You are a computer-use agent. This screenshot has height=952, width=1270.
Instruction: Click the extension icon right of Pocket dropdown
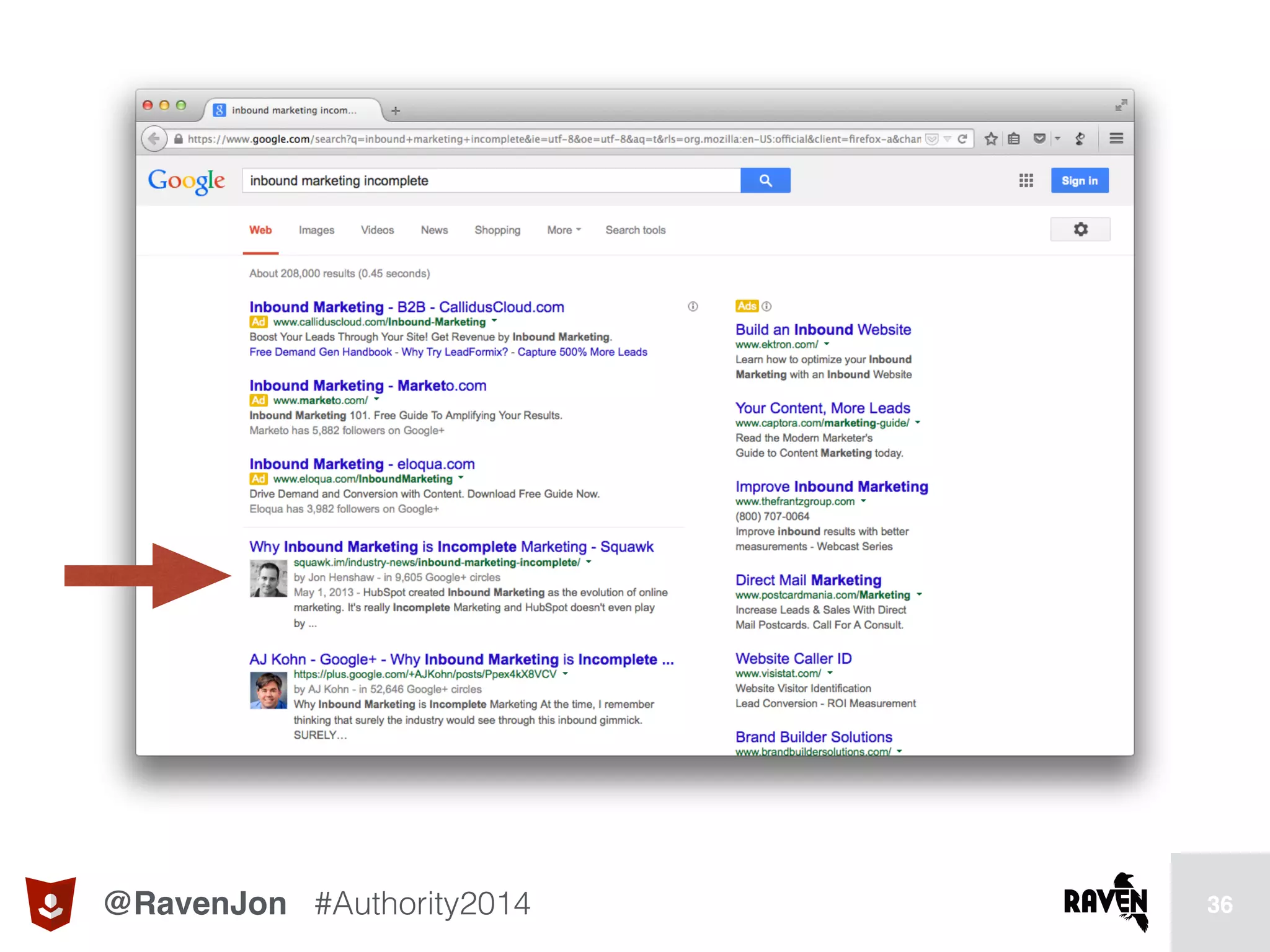coord(1080,139)
